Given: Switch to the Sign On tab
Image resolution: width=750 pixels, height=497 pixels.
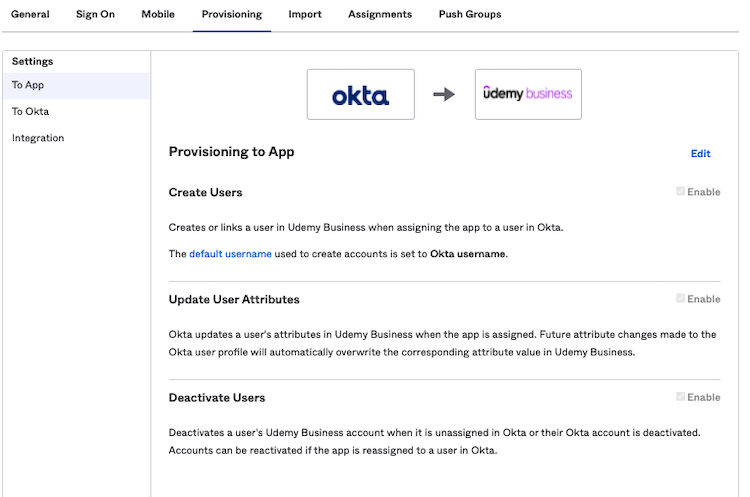Looking at the screenshot, I should point(95,15).
